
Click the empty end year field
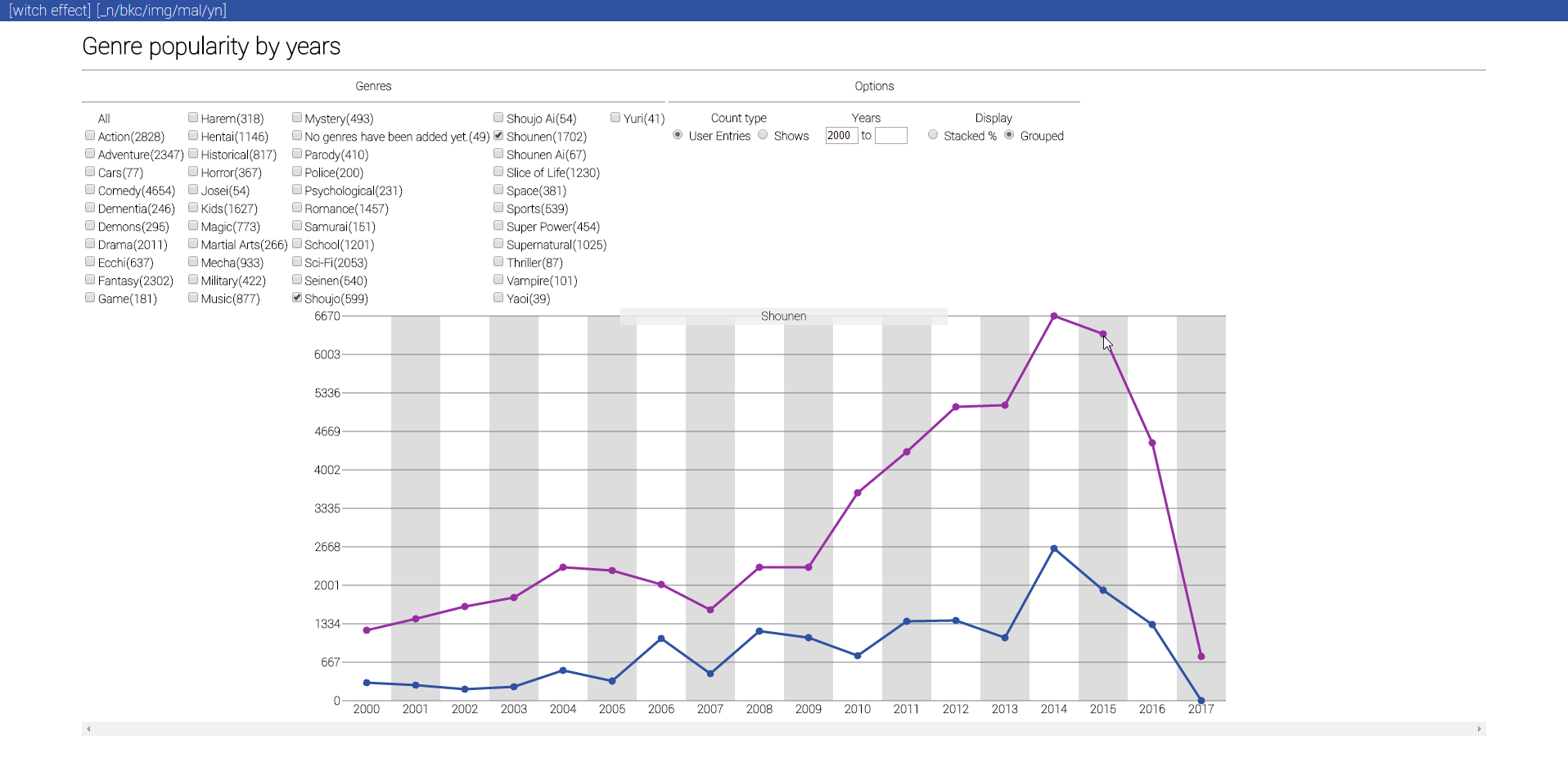coord(890,136)
